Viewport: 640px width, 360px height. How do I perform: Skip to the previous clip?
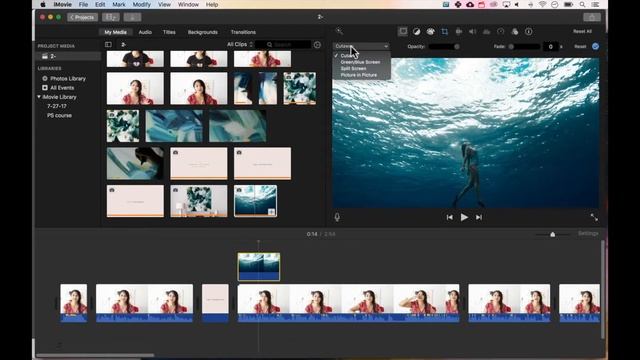coord(449,218)
